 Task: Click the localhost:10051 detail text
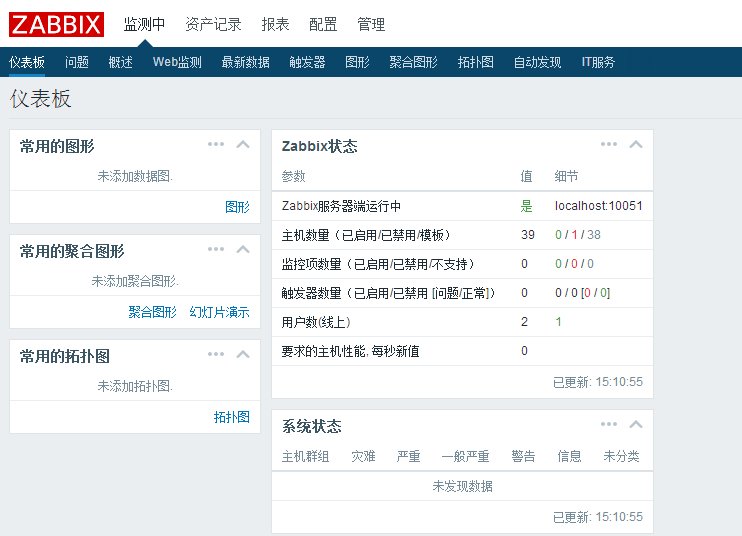click(x=599, y=206)
